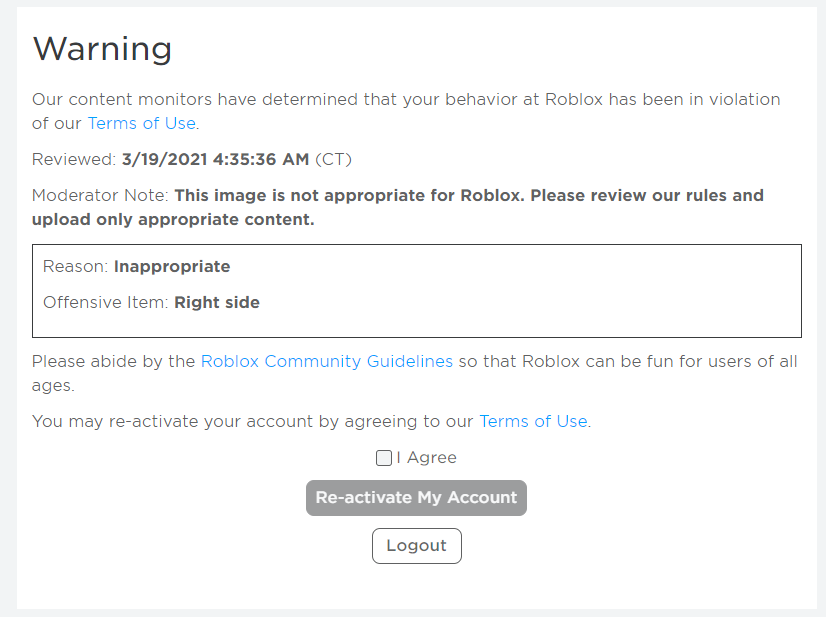Select the Warning heading text

click(x=102, y=49)
